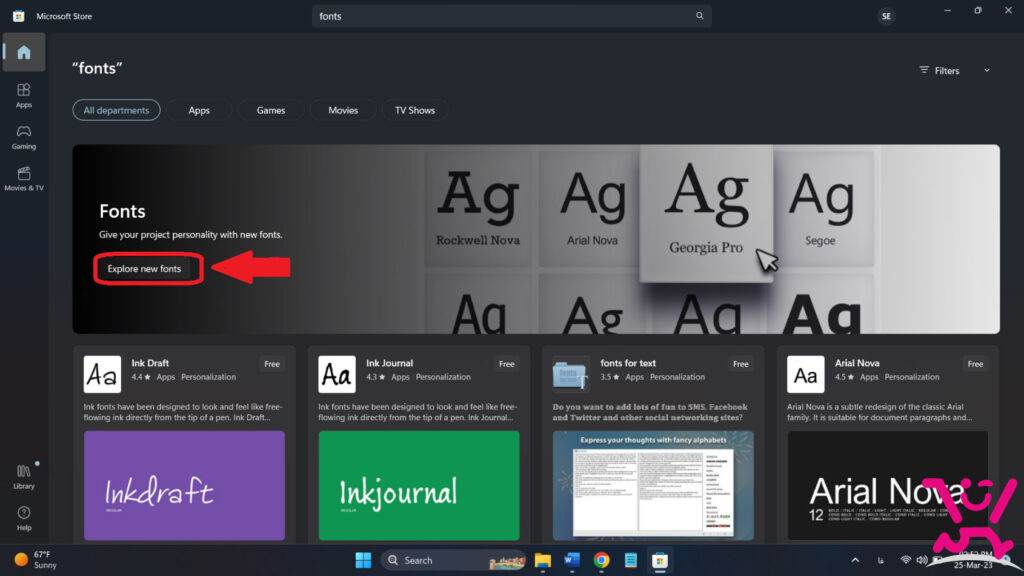Click the Microsoft Store logo in the title bar

pos(18,16)
